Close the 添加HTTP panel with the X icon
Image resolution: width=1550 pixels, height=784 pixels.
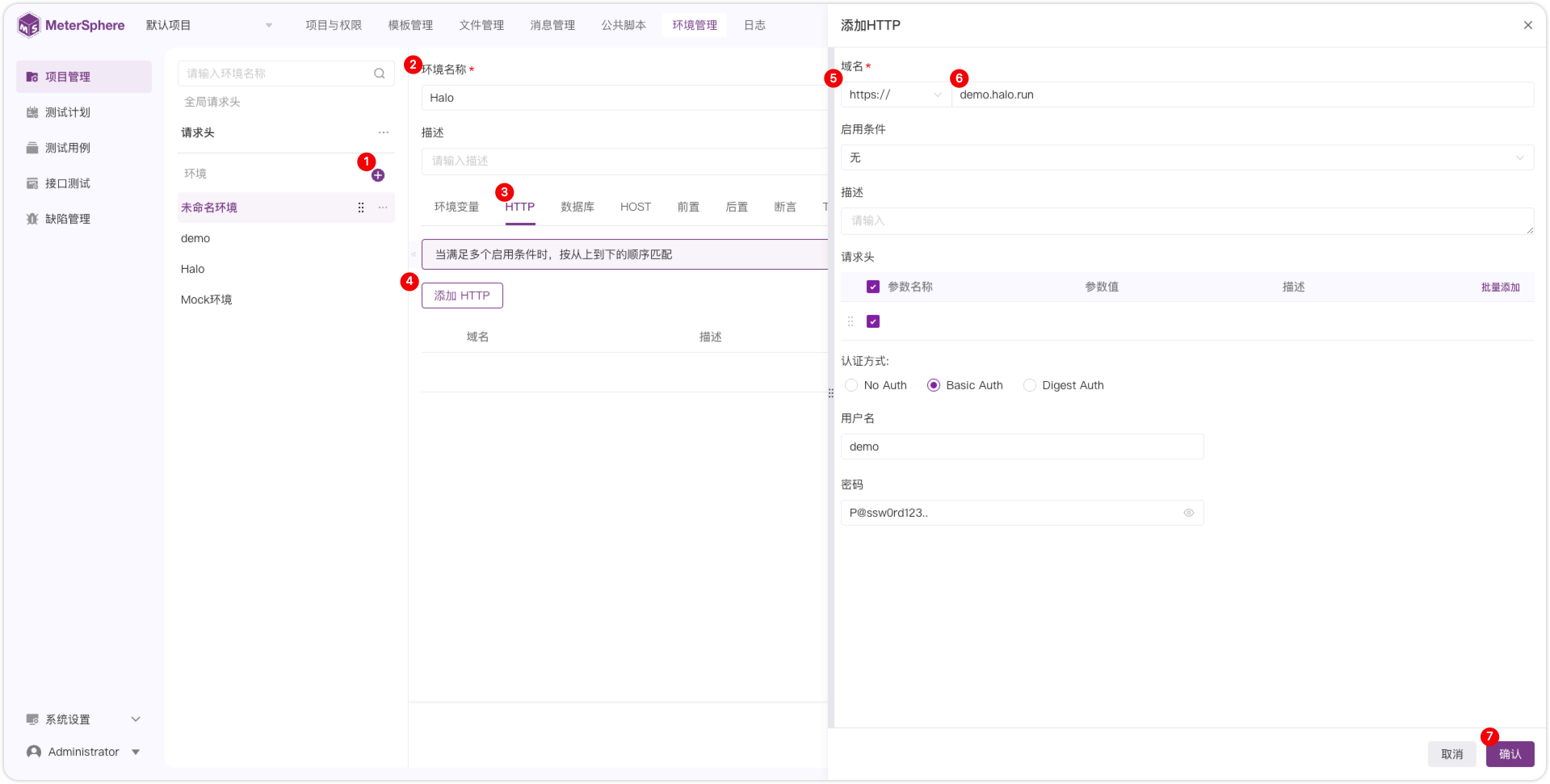(1528, 25)
